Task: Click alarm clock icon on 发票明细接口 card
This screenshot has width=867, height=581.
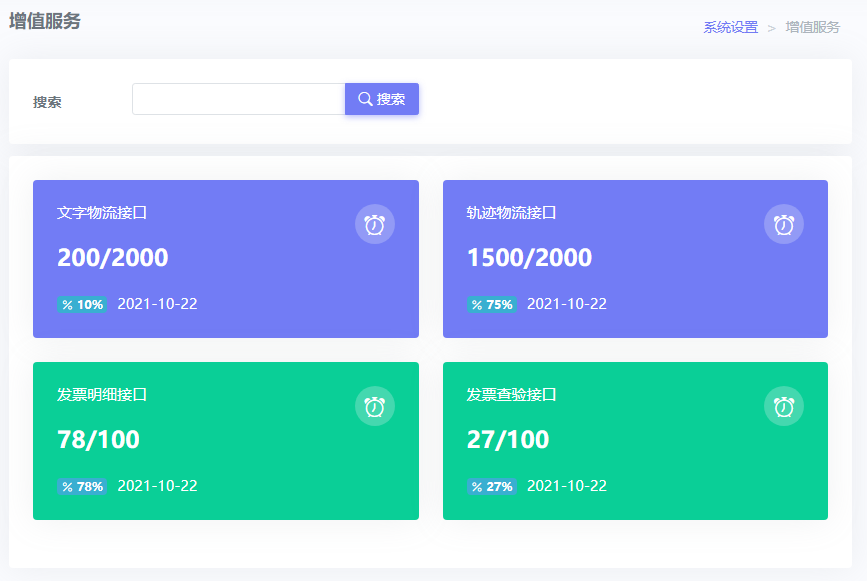Action: (375, 406)
